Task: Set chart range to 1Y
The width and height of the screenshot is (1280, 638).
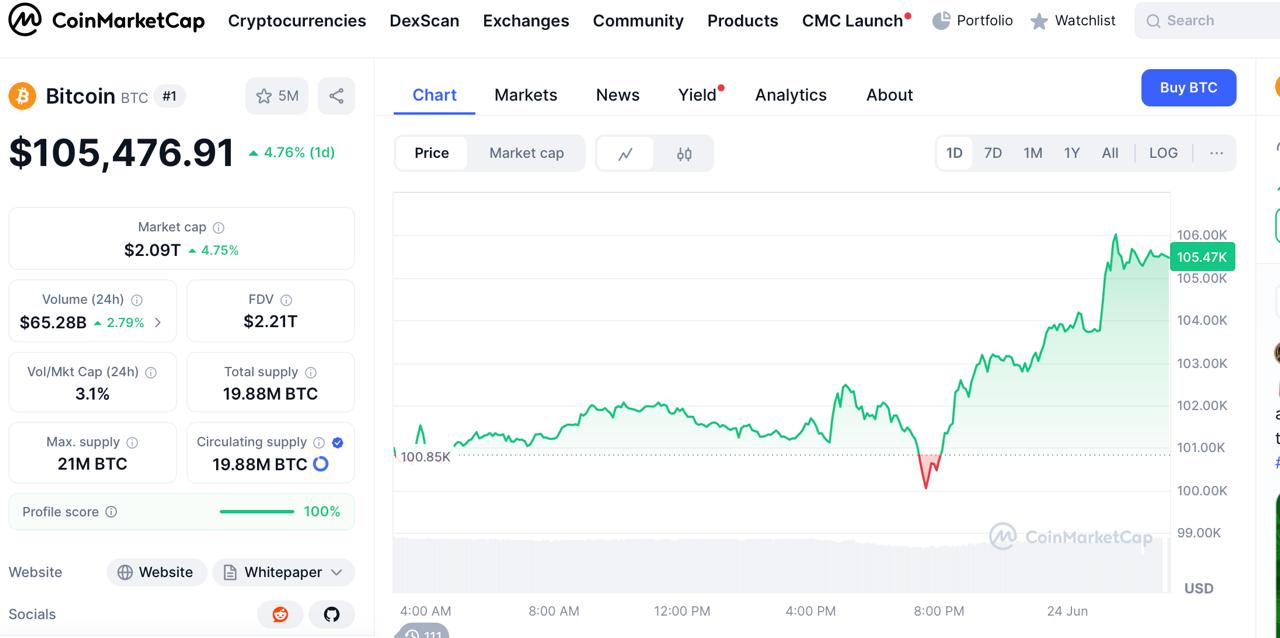Action: tap(1072, 153)
